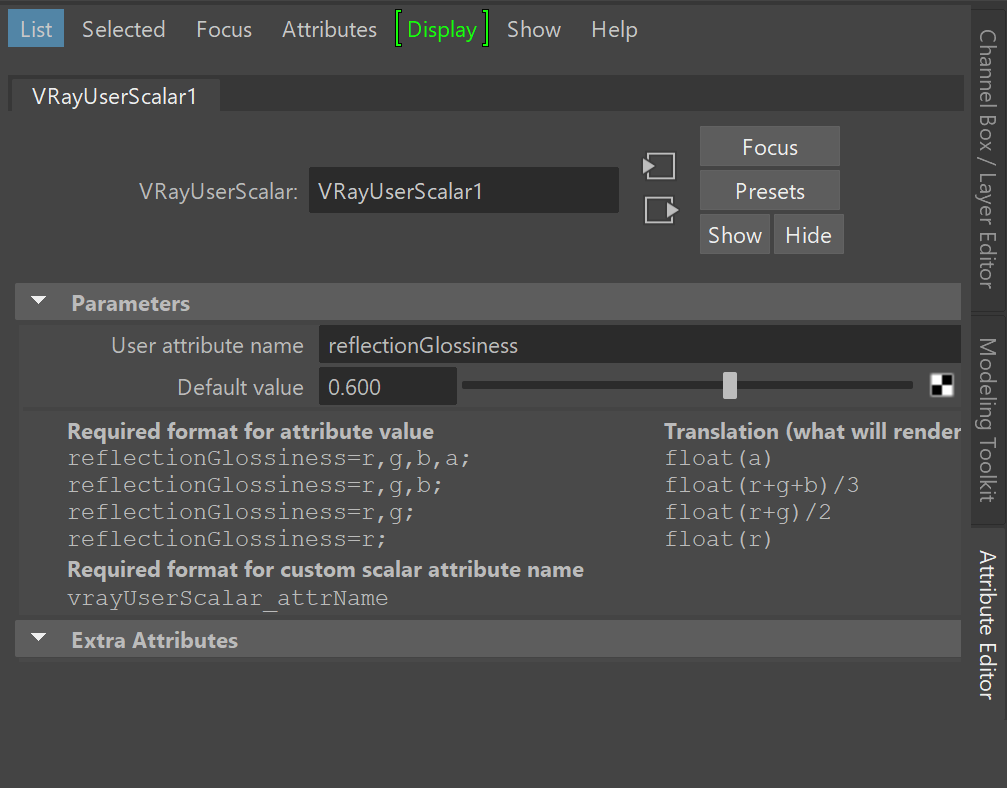Click the text 'float(a)'
Screen dimensions: 1007x788
[x=718, y=459]
